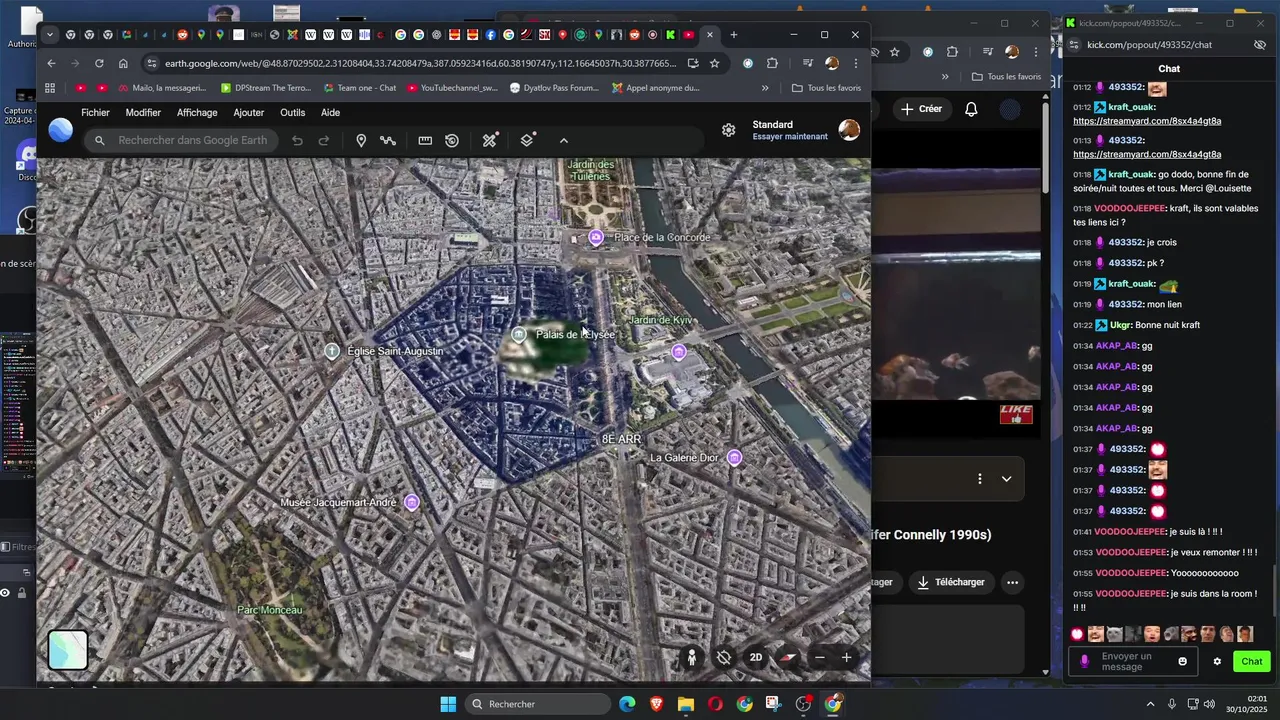Open the Team one - Chat bookmark
This screenshot has width=1280, height=720.
coord(359,88)
